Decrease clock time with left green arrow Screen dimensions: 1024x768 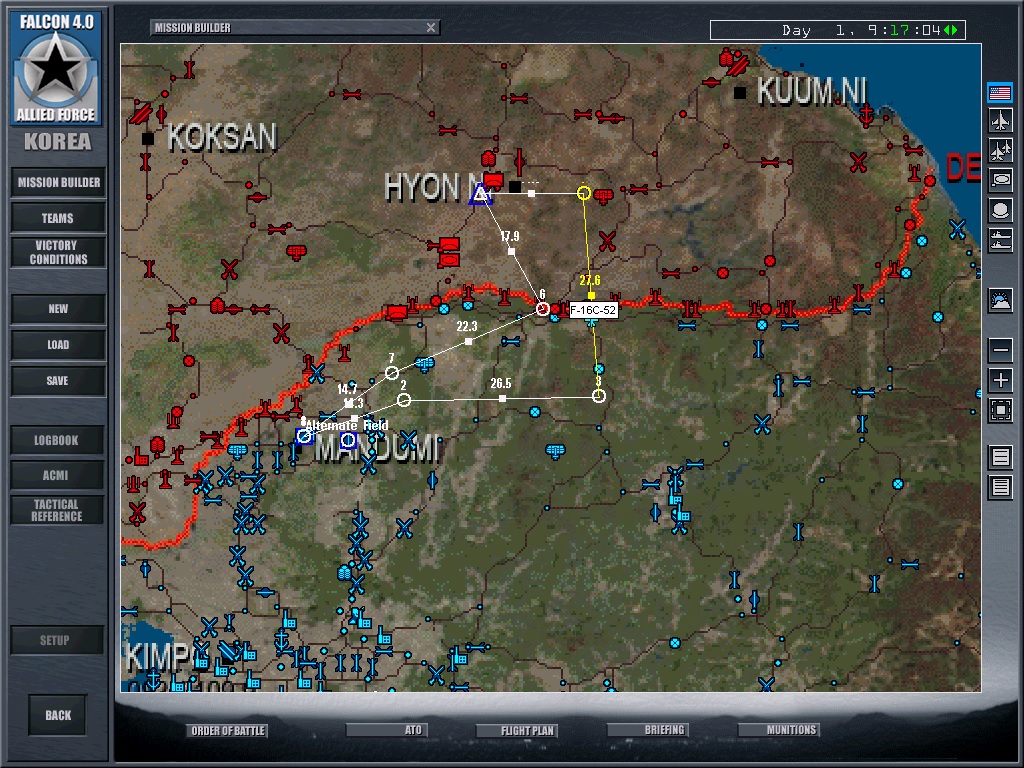click(947, 30)
